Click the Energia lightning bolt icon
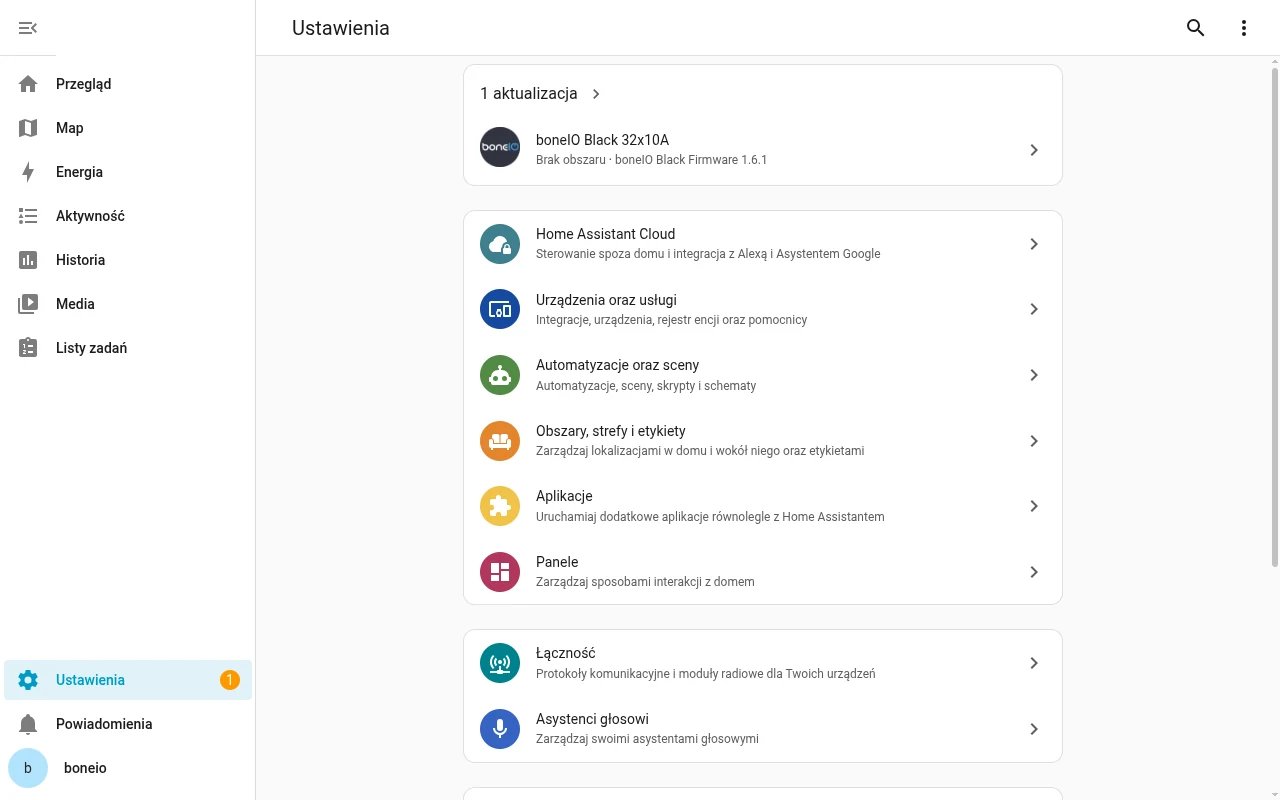The height and width of the screenshot is (800, 1280). point(28,172)
